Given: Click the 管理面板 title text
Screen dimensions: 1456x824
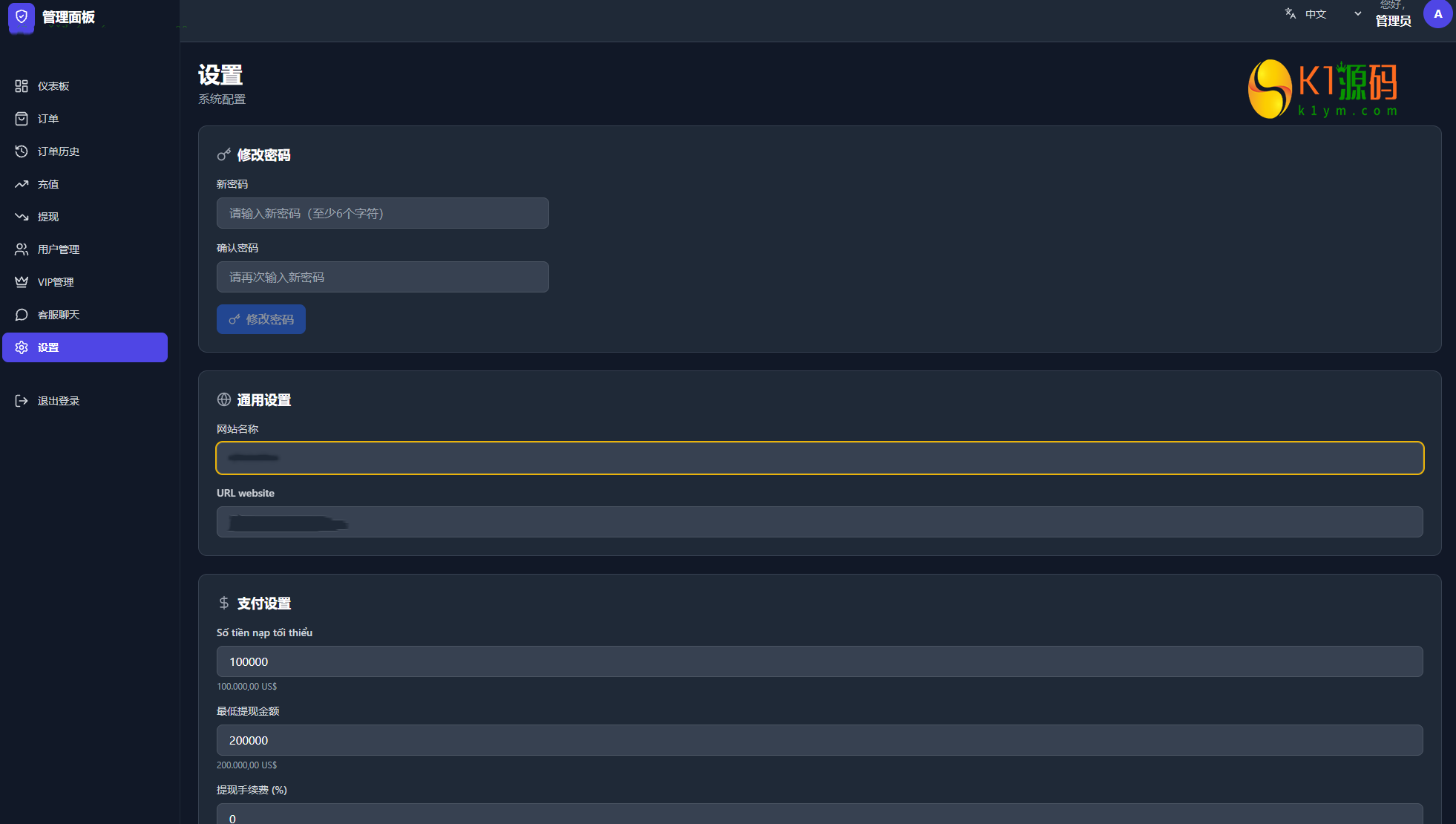Looking at the screenshot, I should [68, 17].
